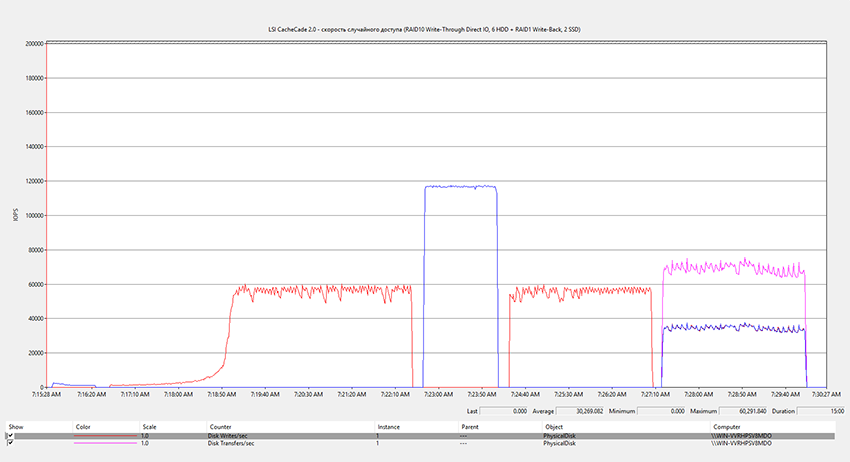The height and width of the screenshot is (462, 850).
Task: Toggle the Disk Writes/sec show checkbox
Action: [12, 436]
